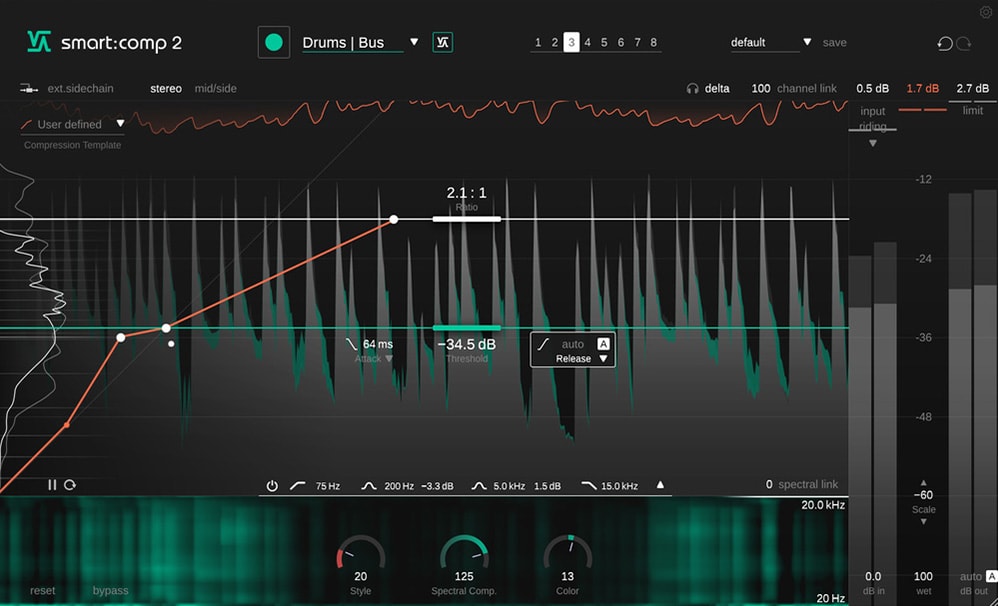Viewport: 998px width, 606px height.
Task: Click the 2.1 : 1 ratio value
Action: point(467,192)
